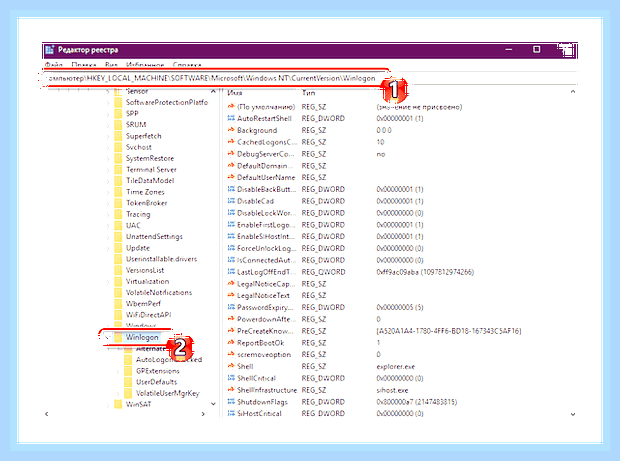Image resolution: width=620 pixels, height=461 pixels.
Task: Click values pane scroll up arrow
Action: (573, 92)
